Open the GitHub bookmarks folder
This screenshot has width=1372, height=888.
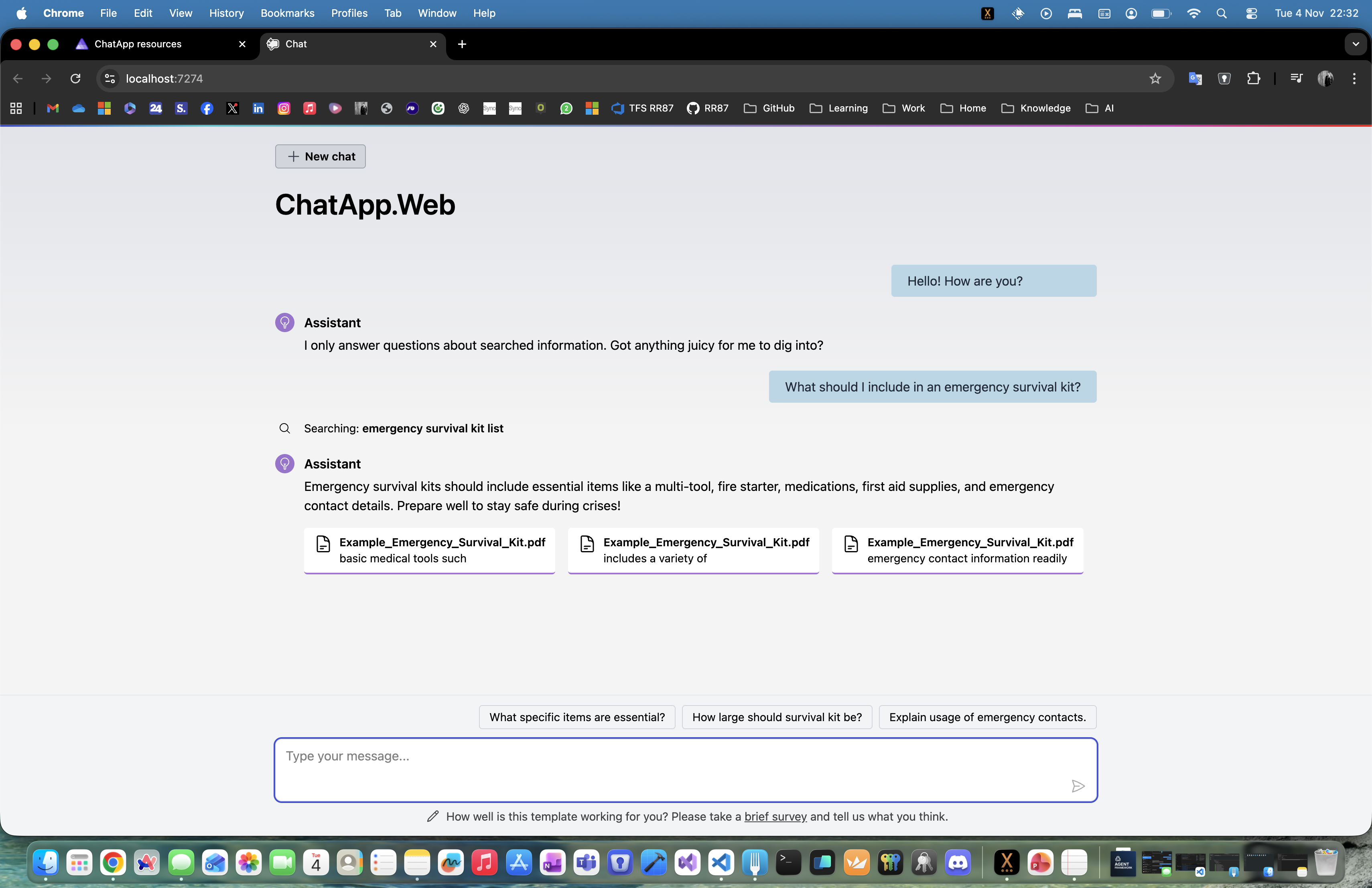(x=769, y=108)
